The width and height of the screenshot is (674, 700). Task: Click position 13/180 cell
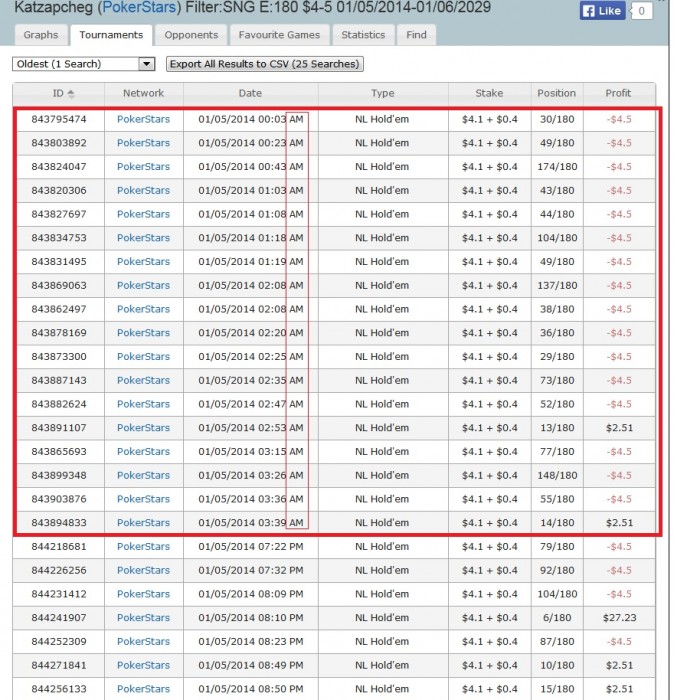(557, 428)
